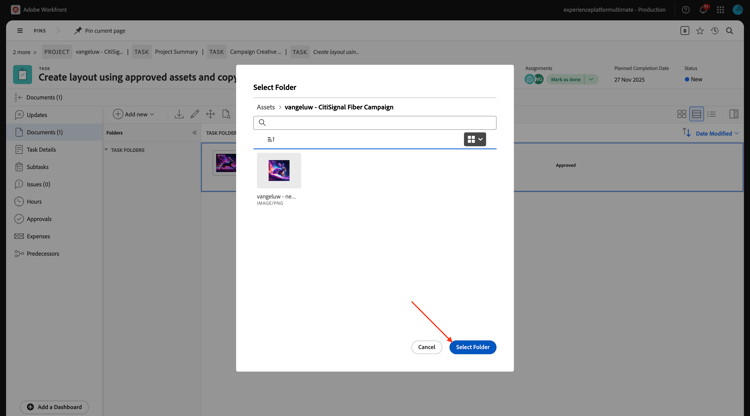Open notifications bell

point(703,10)
